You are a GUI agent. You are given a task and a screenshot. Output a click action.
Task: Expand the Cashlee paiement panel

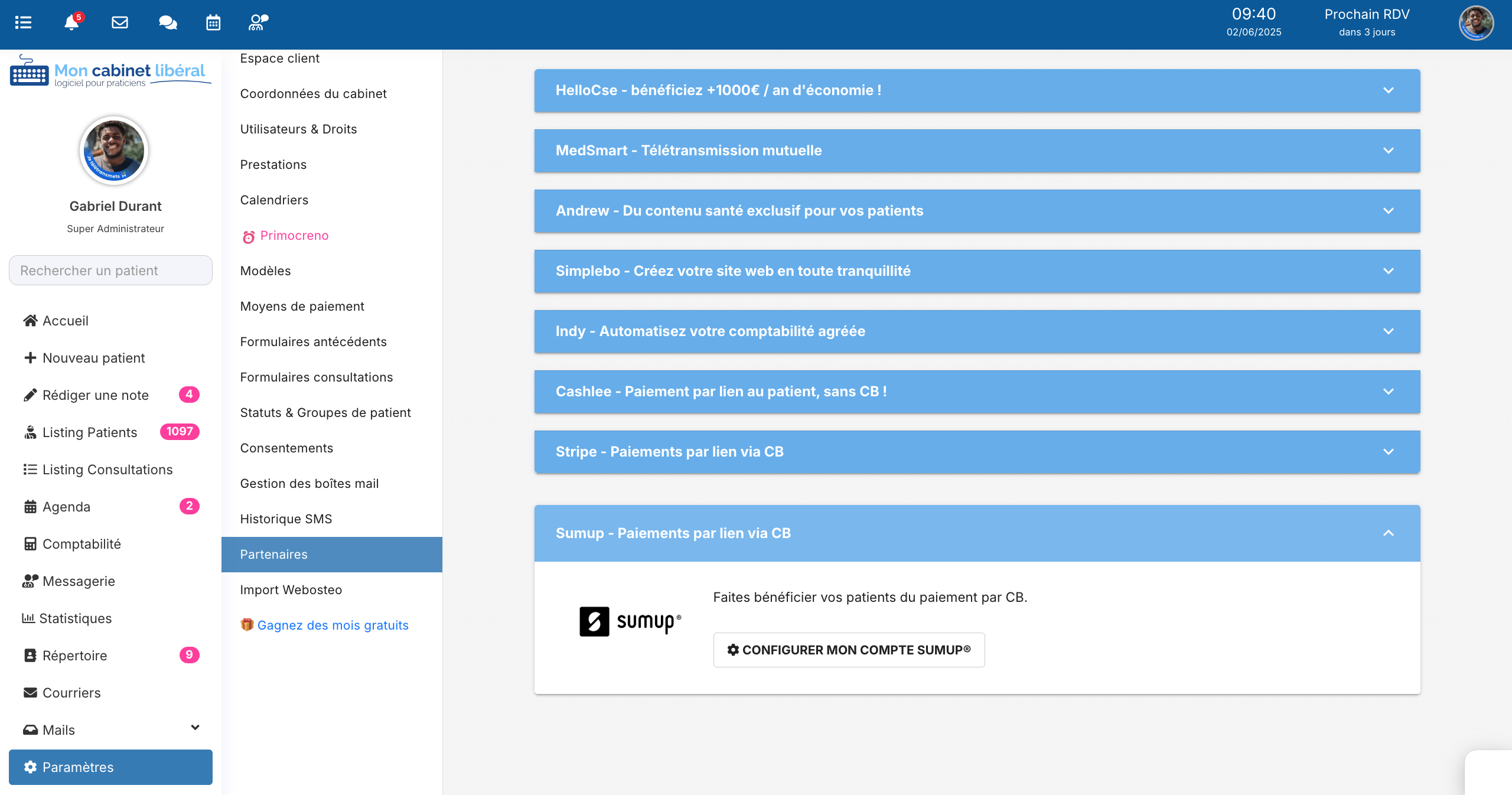[x=977, y=392]
